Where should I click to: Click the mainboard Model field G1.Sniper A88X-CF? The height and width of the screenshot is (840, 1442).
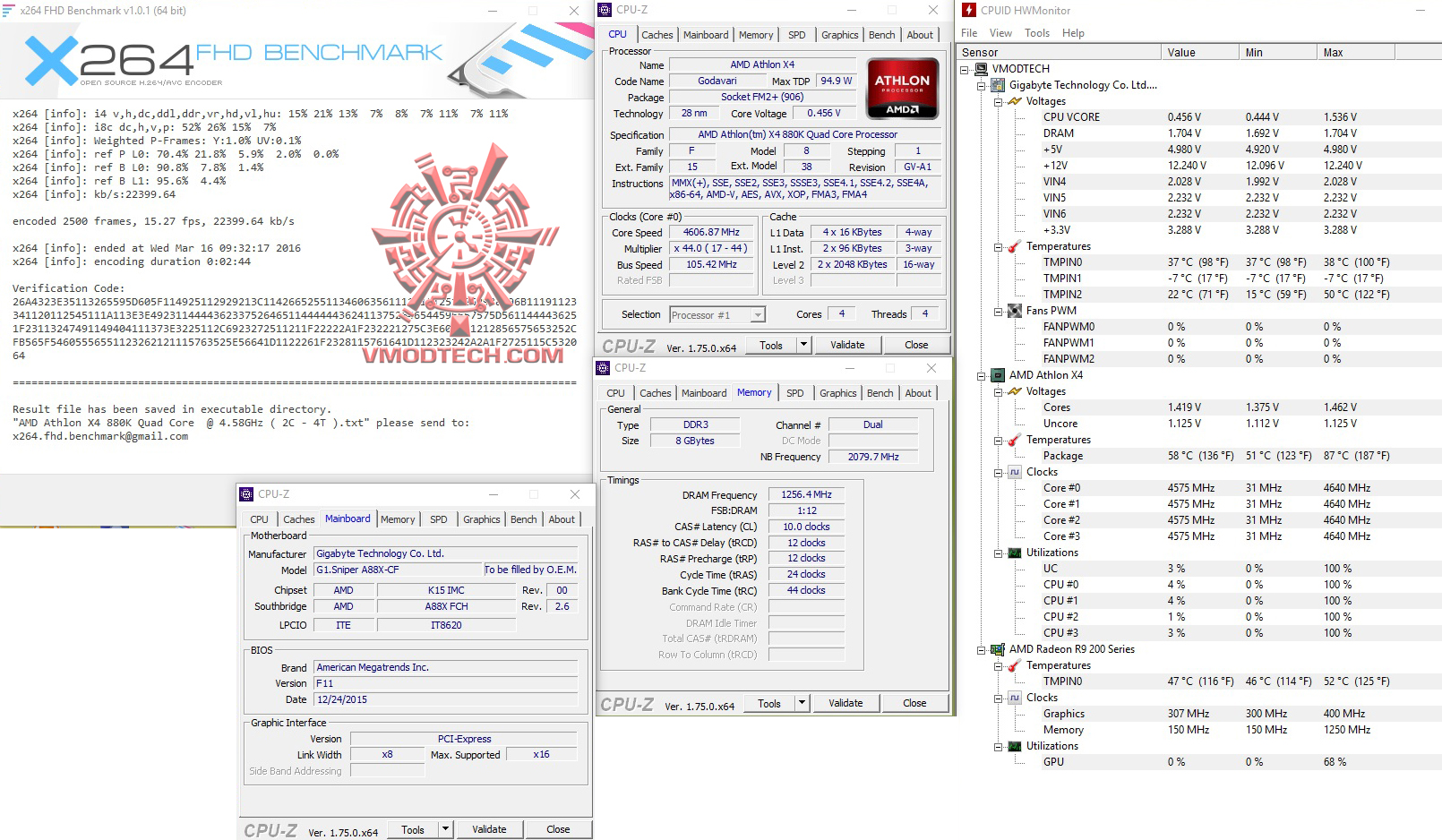coord(398,570)
